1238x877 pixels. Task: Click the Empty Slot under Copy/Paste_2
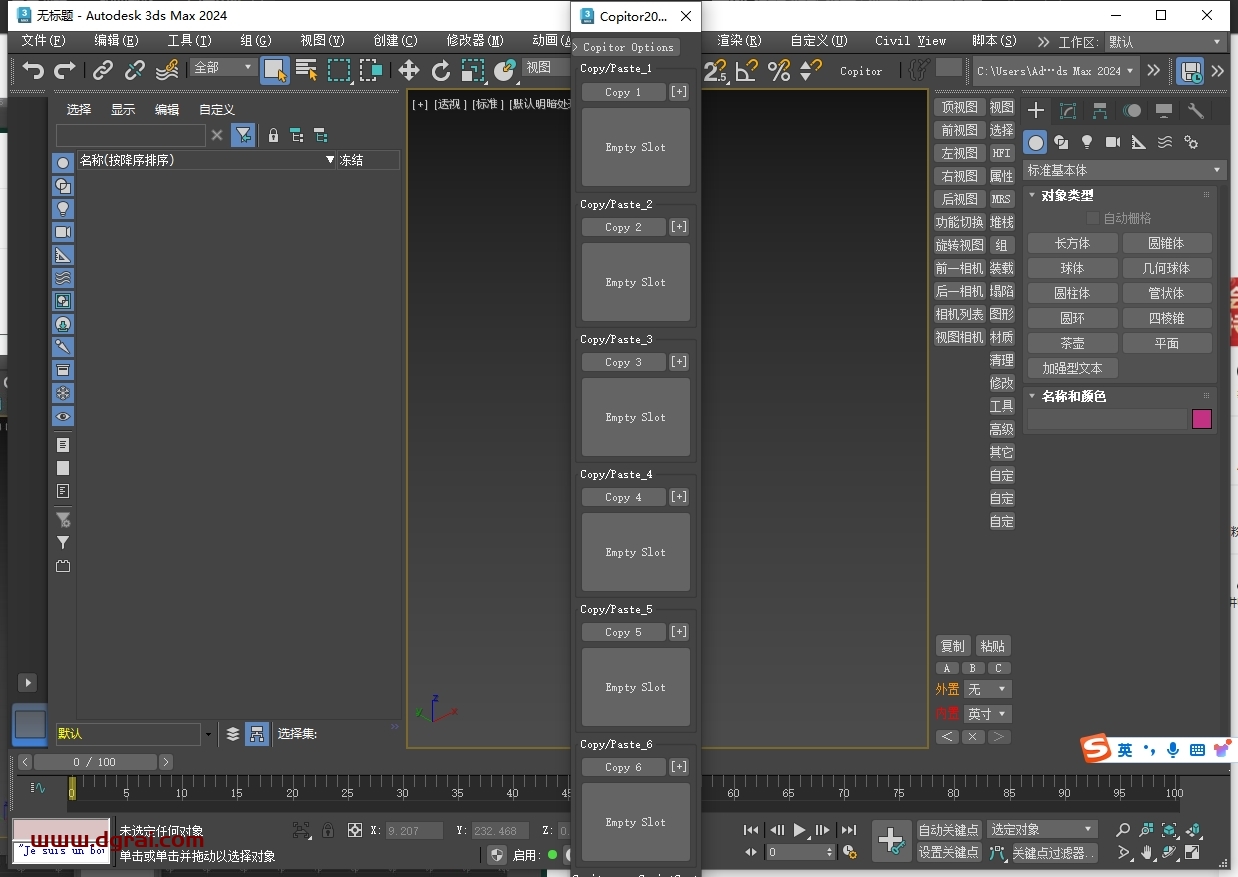[636, 282]
